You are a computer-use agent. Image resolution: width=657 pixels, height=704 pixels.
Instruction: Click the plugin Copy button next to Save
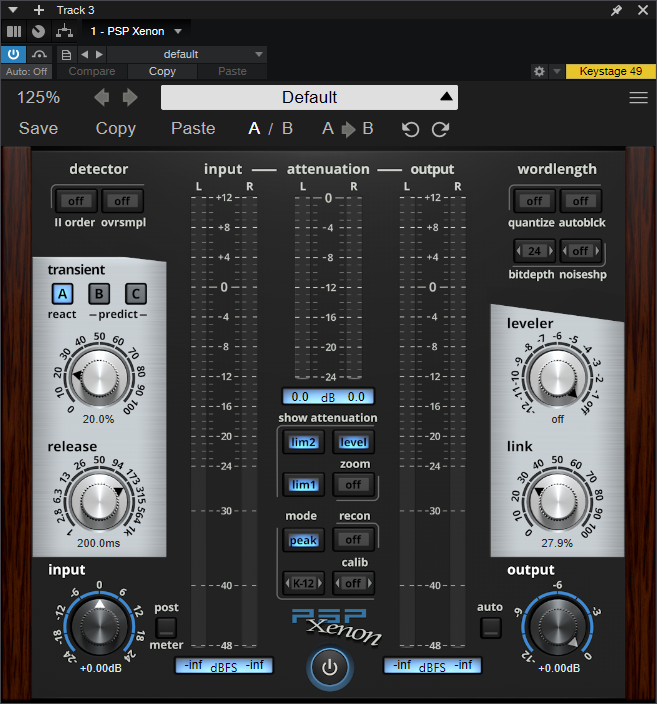116,128
